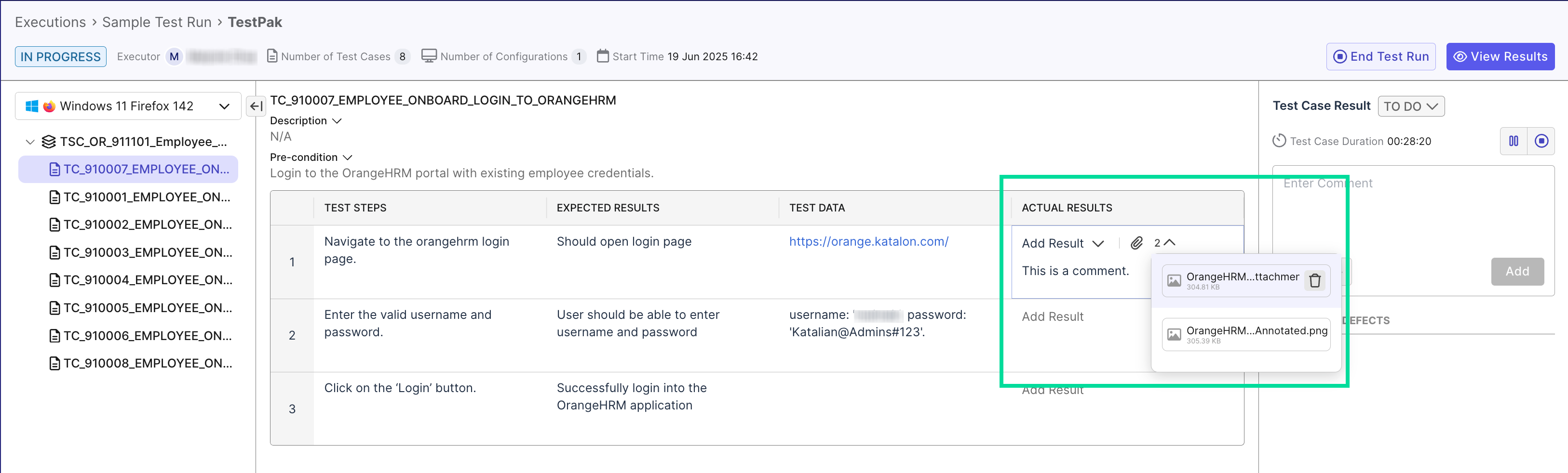Viewport: 1568px width, 473px height.
Task: Open the orange.katalon.com link
Action: [868, 241]
